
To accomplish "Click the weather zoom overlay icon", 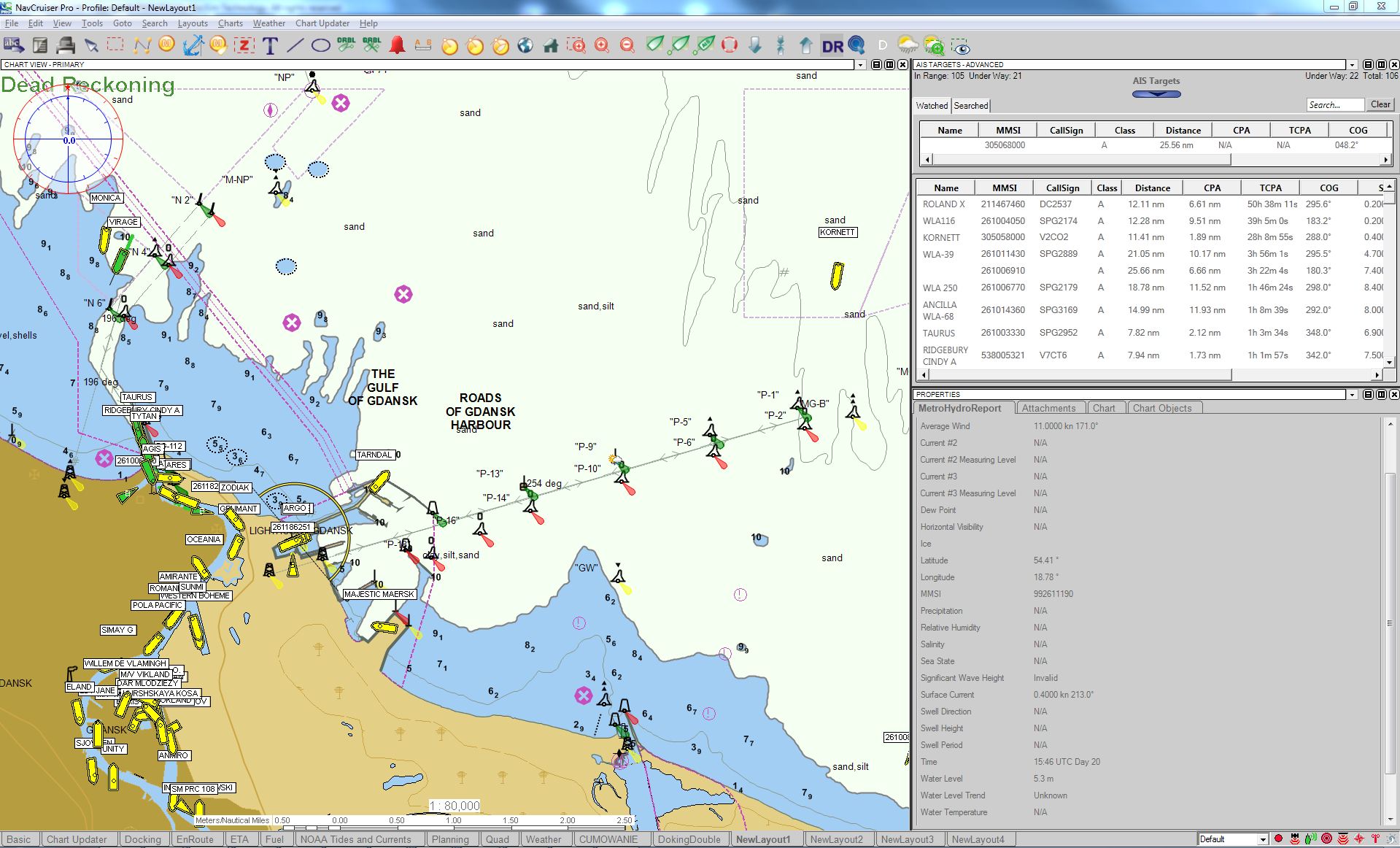I will (934, 46).
